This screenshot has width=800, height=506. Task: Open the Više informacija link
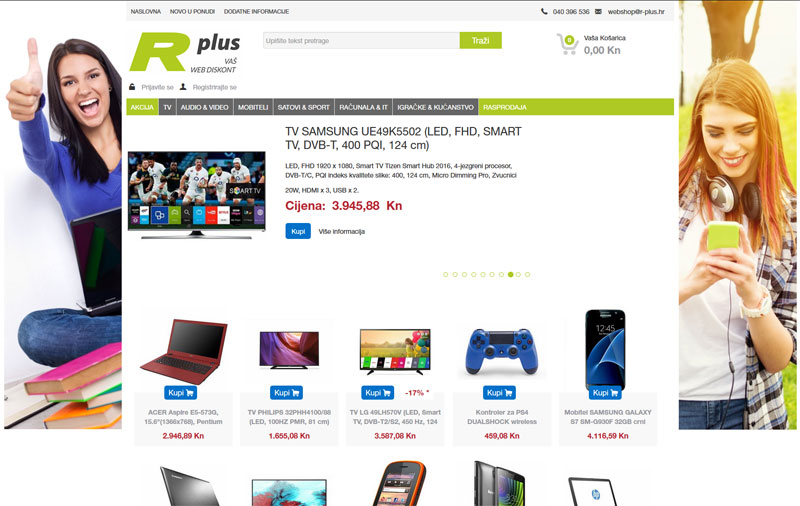point(342,232)
